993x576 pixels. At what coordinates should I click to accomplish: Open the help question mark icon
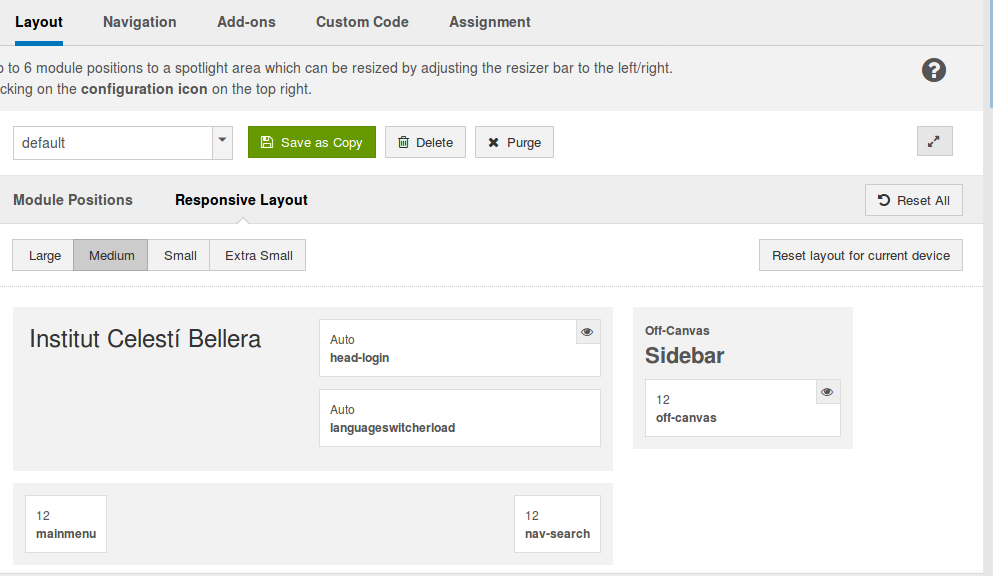[x=933, y=70]
